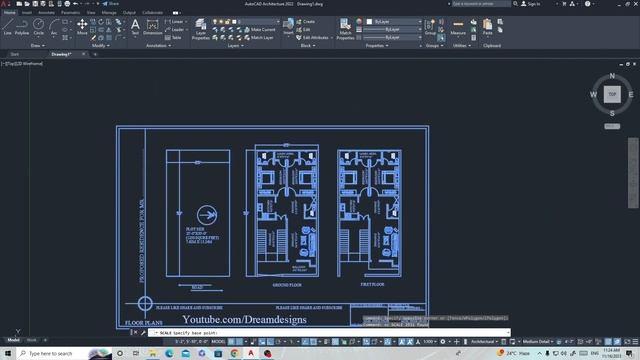Open Layer Properties manager

point(200,29)
